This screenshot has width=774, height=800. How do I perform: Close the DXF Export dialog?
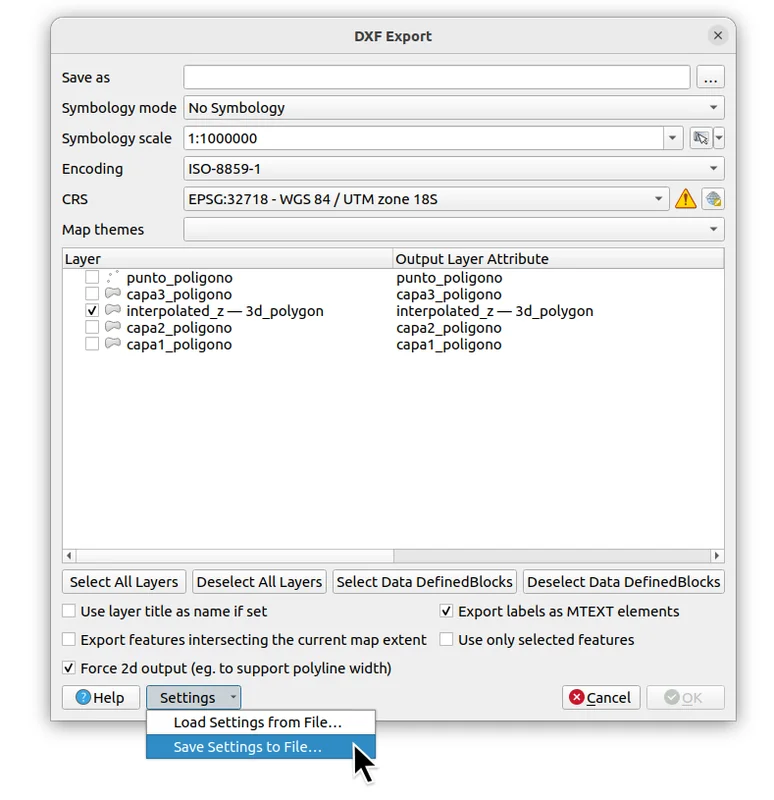pos(717,36)
